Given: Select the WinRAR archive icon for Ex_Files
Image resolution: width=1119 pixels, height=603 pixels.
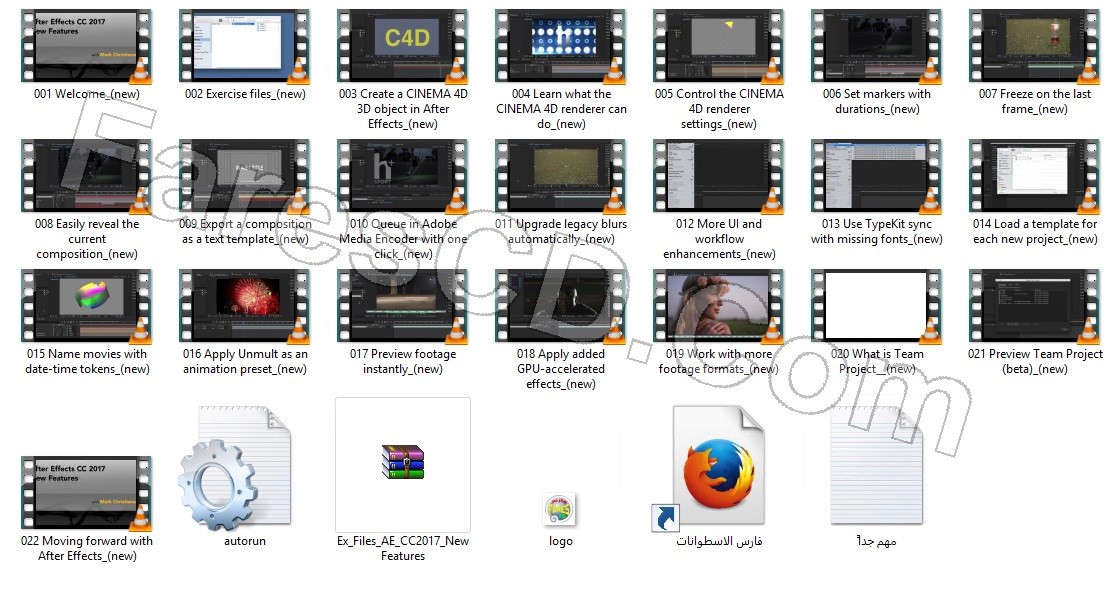Looking at the screenshot, I should coord(402,461).
